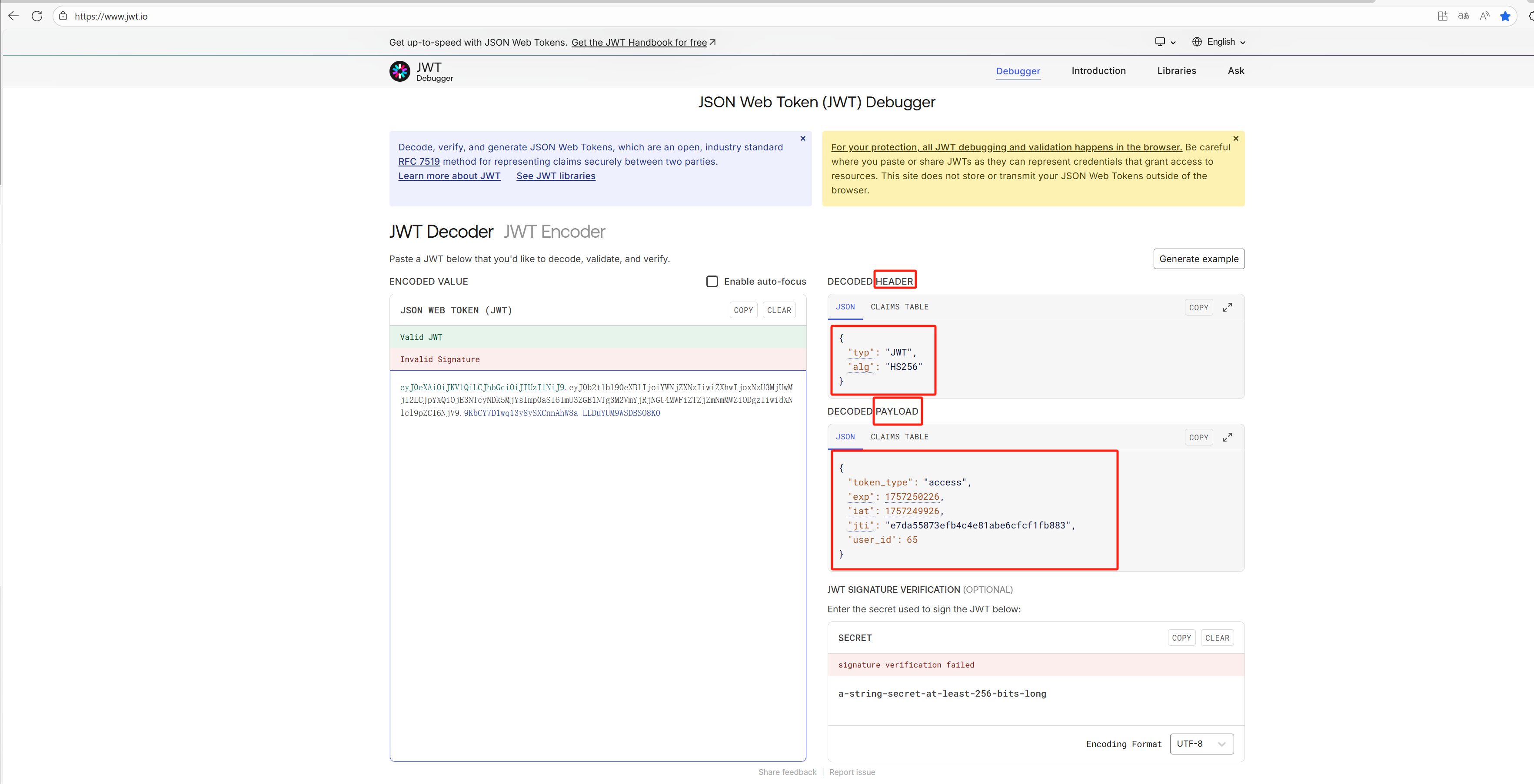Screen dimensions: 1534x784
Task: Click the exp value 1757250226
Action: [912, 496]
